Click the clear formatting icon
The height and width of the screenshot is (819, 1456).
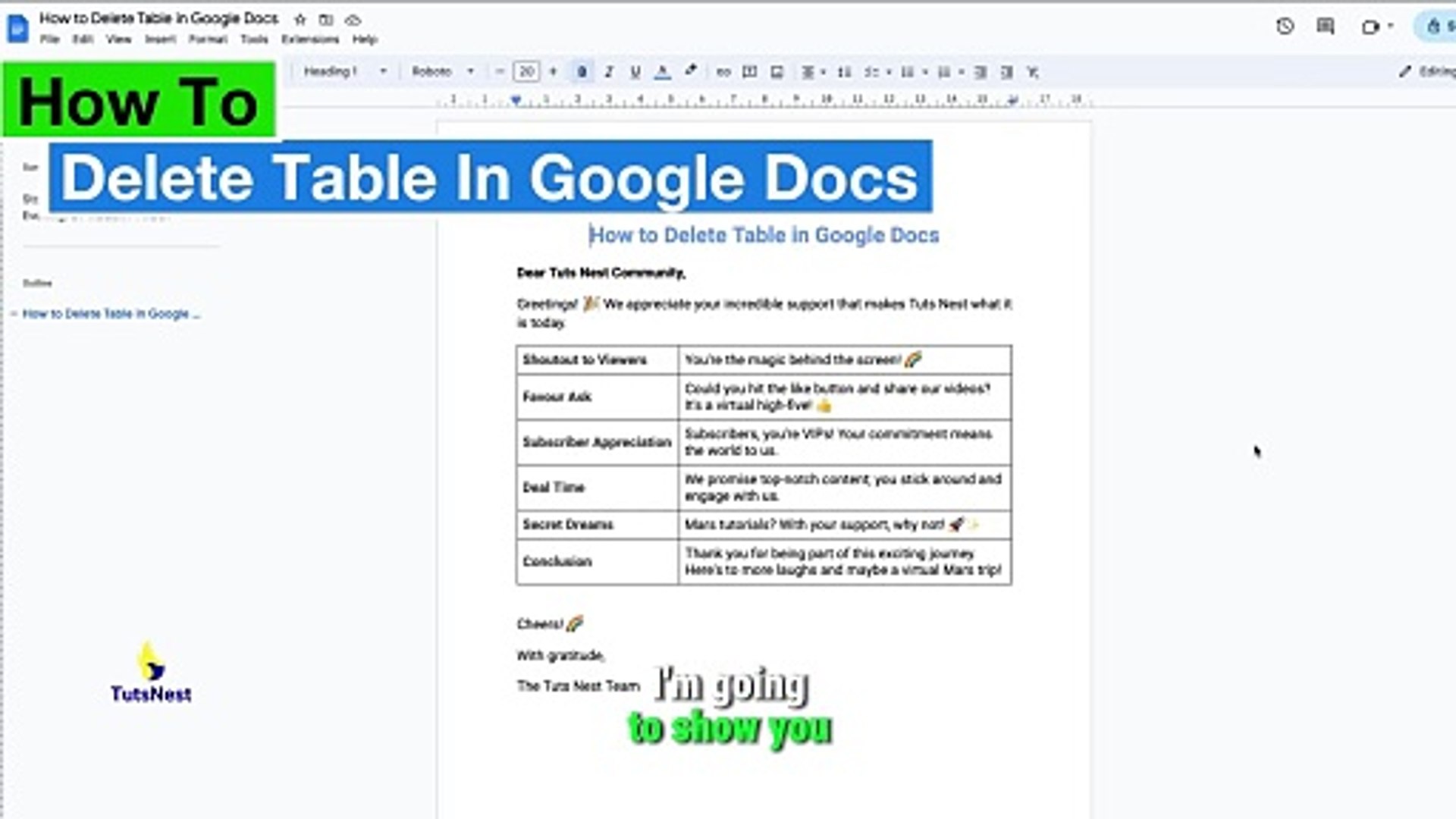(x=1032, y=72)
